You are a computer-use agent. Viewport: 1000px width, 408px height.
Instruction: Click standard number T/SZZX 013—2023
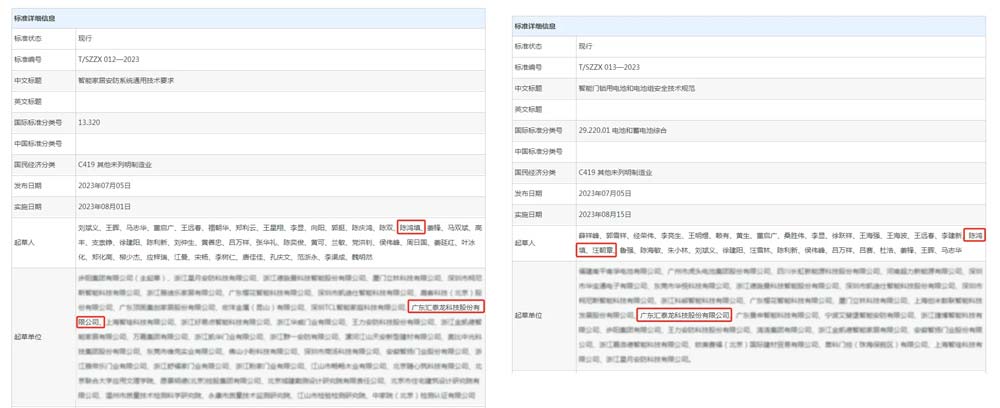point(609,66)
